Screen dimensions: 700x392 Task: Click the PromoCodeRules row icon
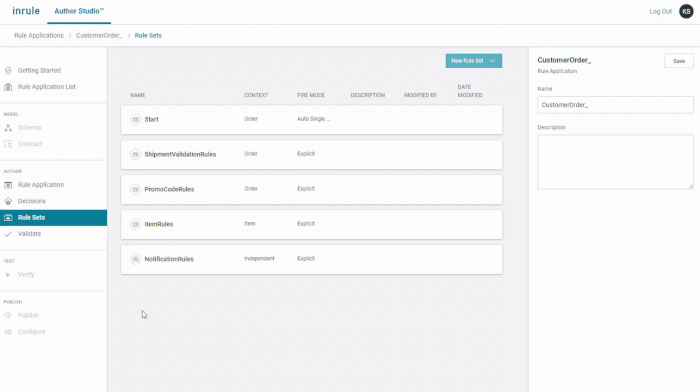pos(135,189)
